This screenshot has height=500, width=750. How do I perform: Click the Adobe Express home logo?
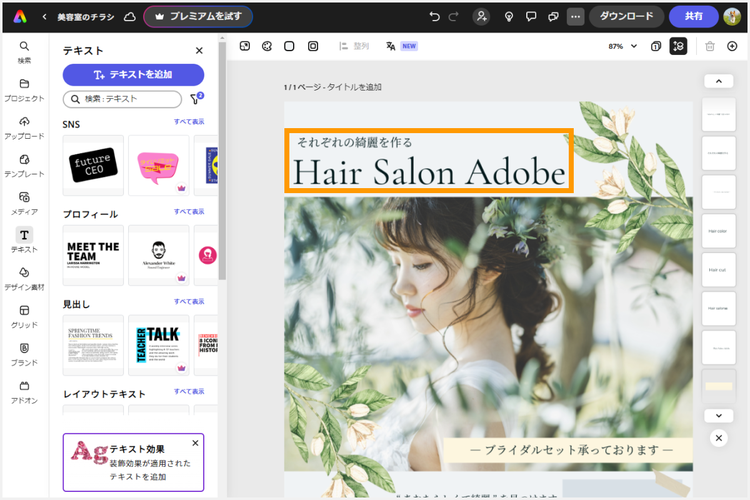pos(20,17)
